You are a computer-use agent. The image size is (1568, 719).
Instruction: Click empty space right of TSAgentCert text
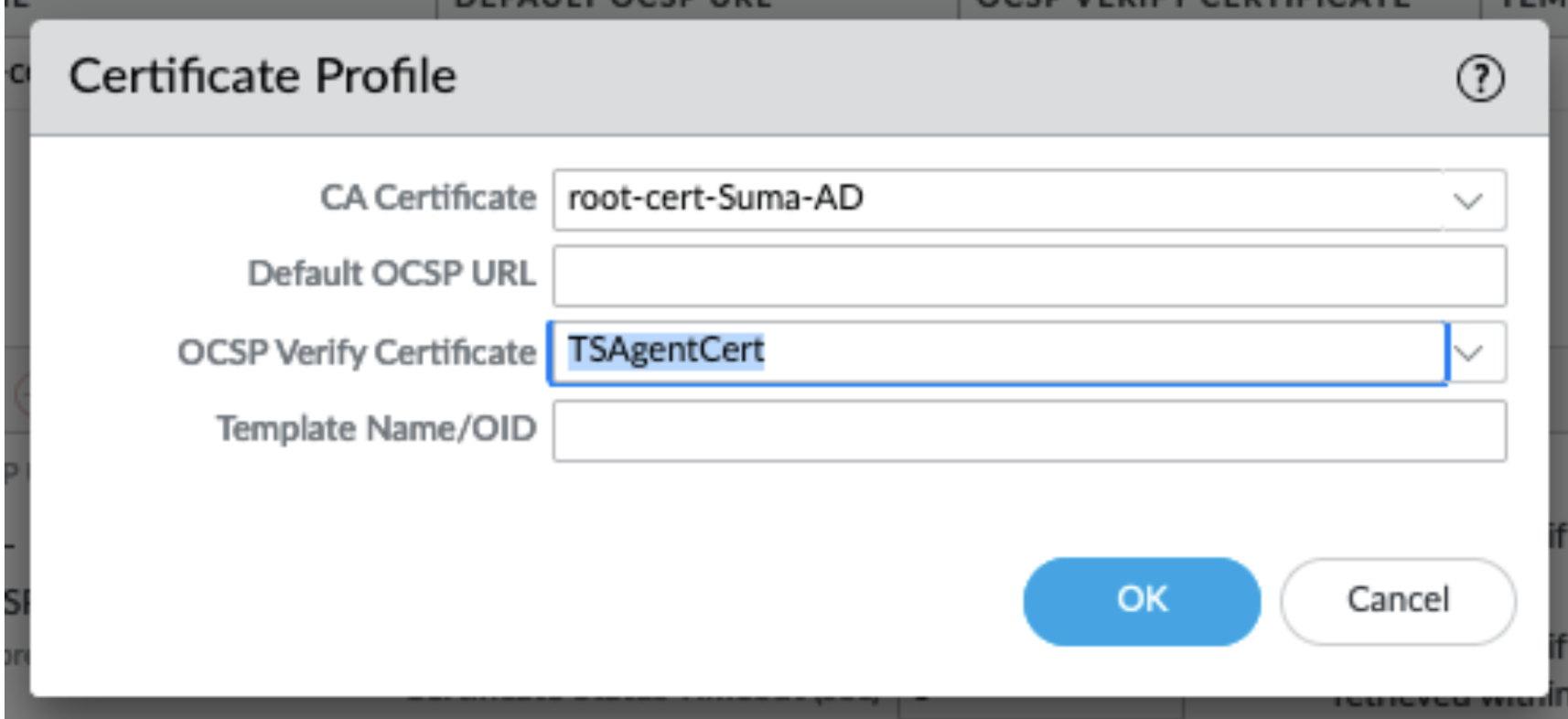click(x=1098, y=352)
